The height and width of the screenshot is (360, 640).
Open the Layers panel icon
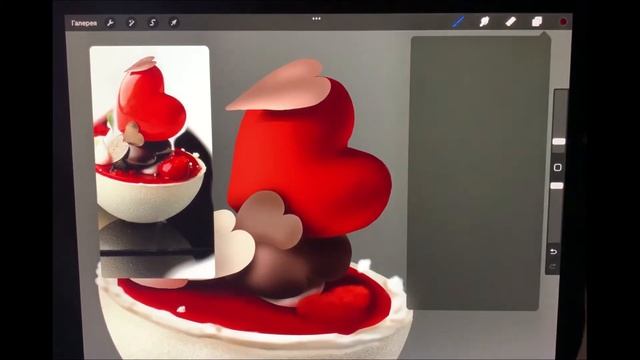tap(537, 22)
